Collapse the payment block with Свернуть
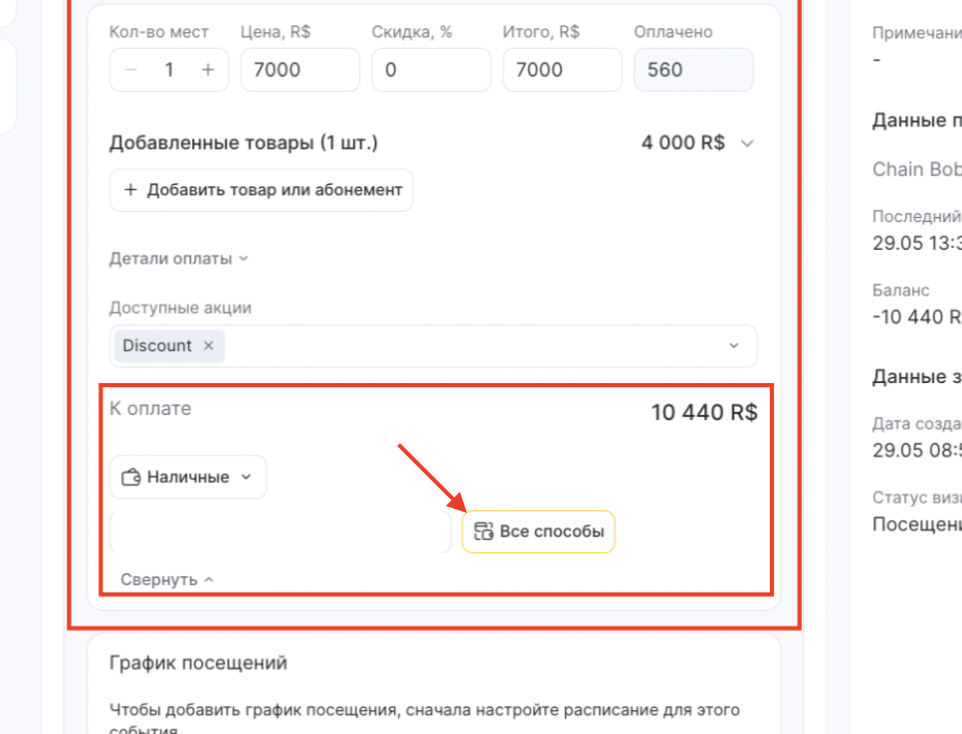 pos(167,579)
